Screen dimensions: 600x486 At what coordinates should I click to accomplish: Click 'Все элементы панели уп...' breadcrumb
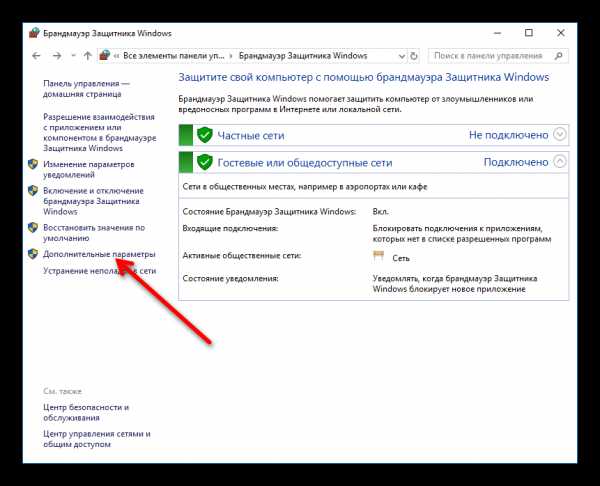coord(174,56)
